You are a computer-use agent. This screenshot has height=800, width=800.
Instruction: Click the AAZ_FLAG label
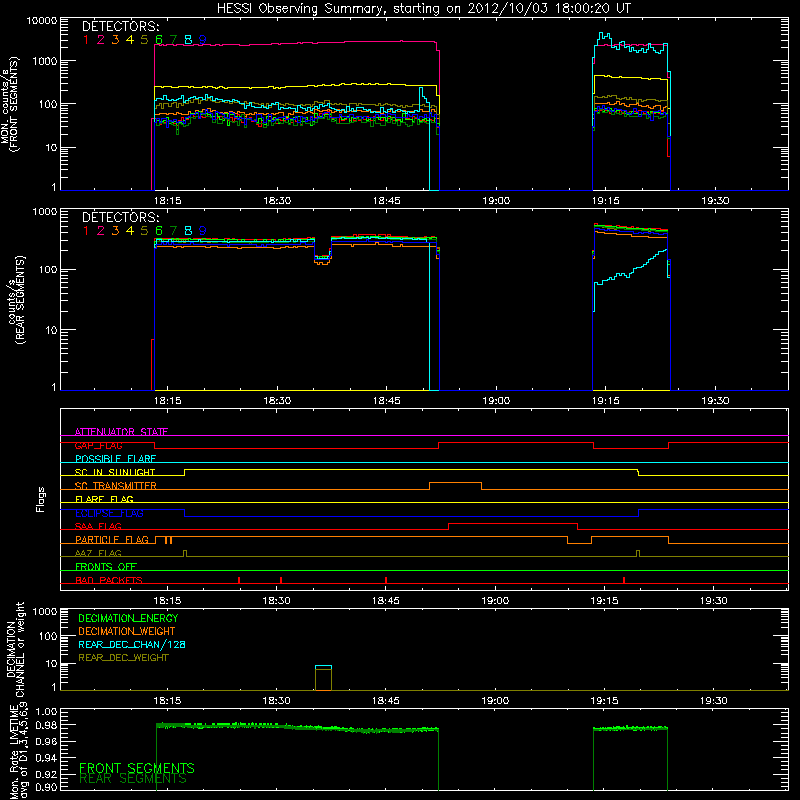[x=98, y=553]
